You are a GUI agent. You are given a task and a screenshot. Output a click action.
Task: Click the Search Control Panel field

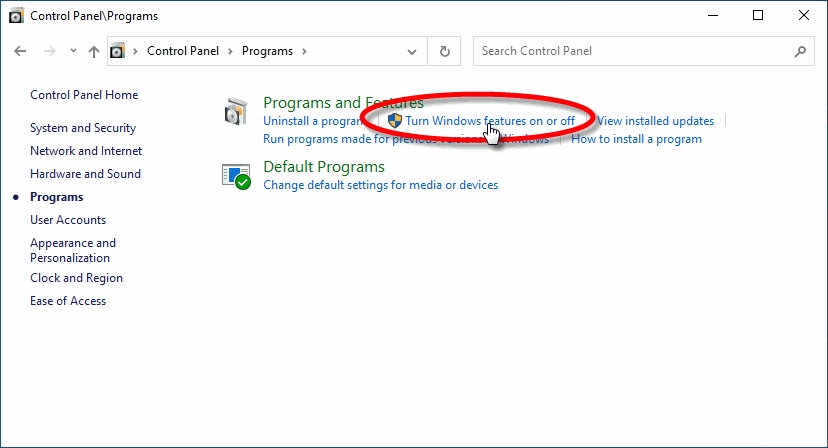coord(635,51)
